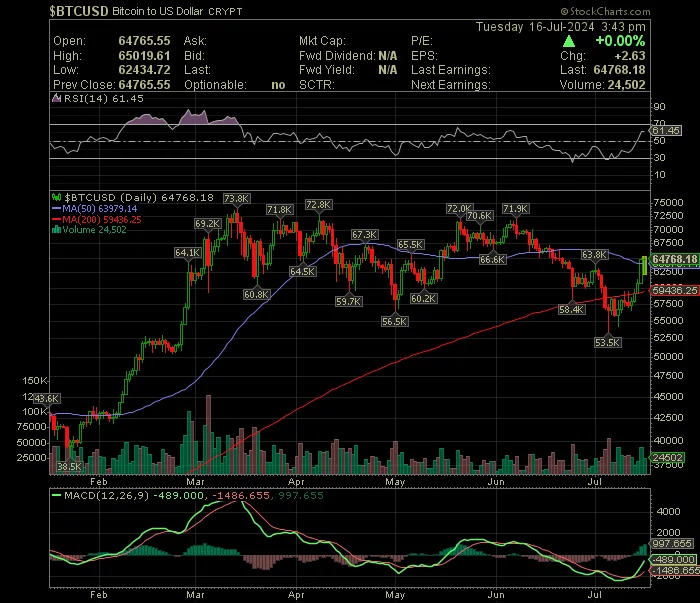Click the $BTCUSD ticker symbol title
This screenshot has height=603, width=700.
point(79,11)
